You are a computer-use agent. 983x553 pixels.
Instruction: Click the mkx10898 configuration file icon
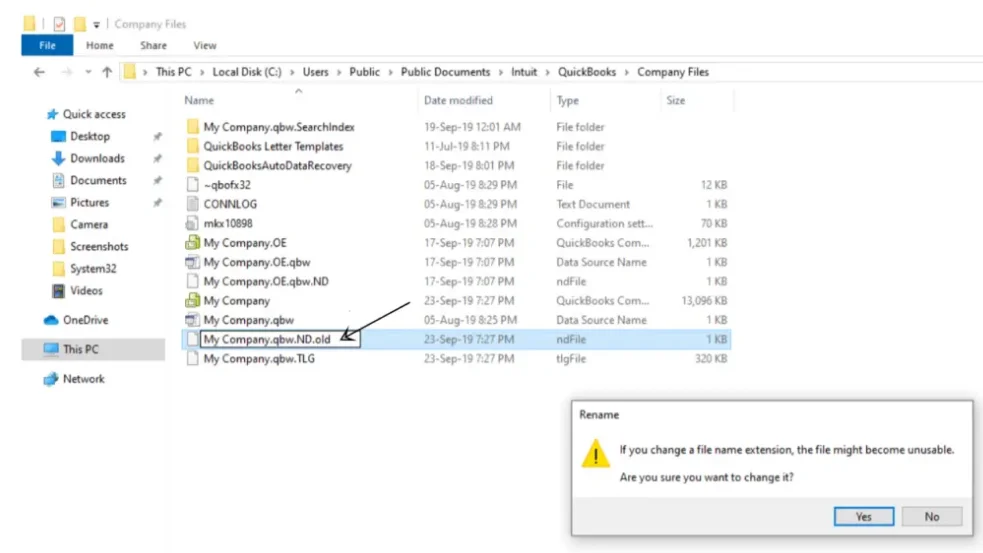pyautogui.click(x=193, y=224)
